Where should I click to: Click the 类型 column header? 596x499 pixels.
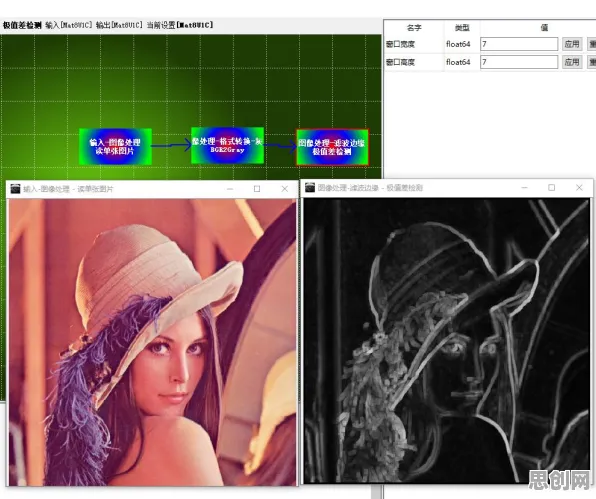(x=462, y=28)
